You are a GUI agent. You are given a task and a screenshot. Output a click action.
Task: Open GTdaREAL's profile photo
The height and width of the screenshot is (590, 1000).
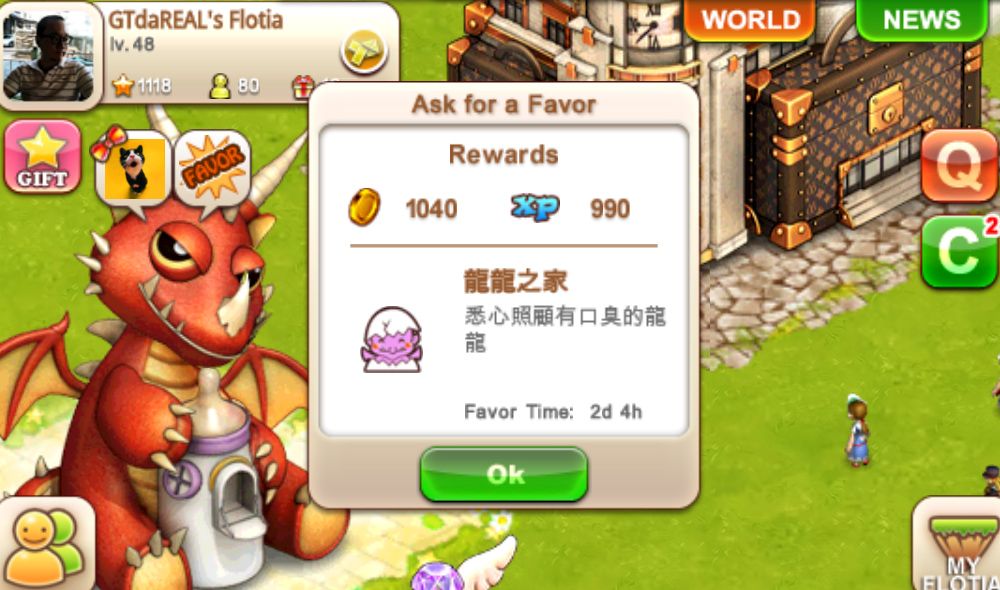pos(48,56)
